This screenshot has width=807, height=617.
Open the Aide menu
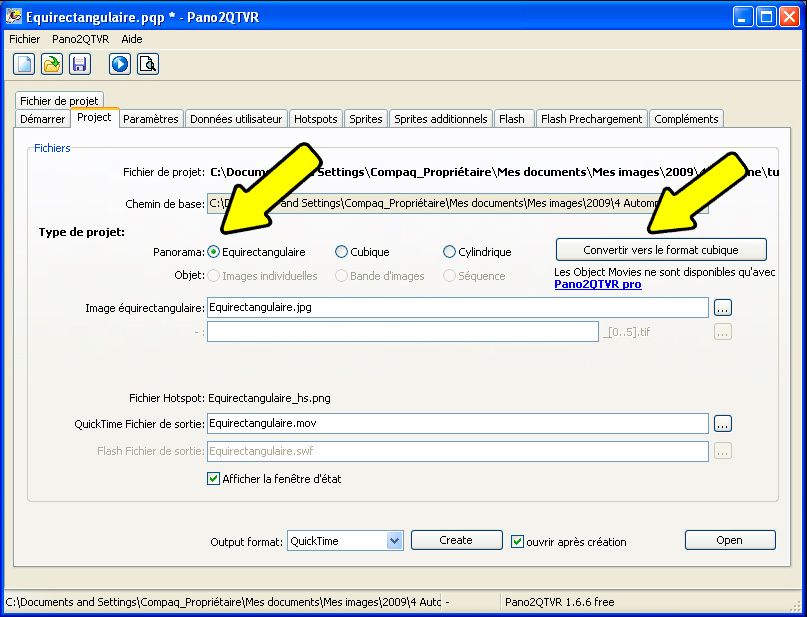coord(132,39)
